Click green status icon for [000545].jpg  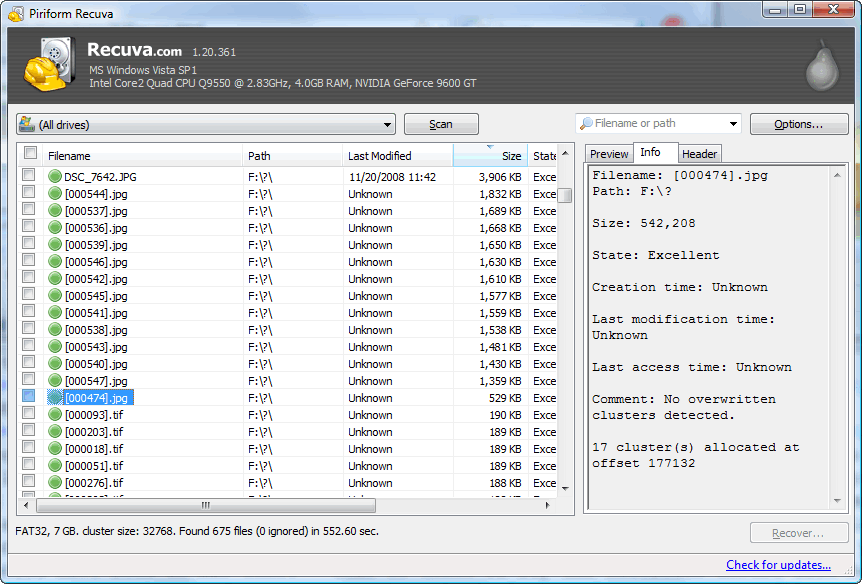pos(54,296)
